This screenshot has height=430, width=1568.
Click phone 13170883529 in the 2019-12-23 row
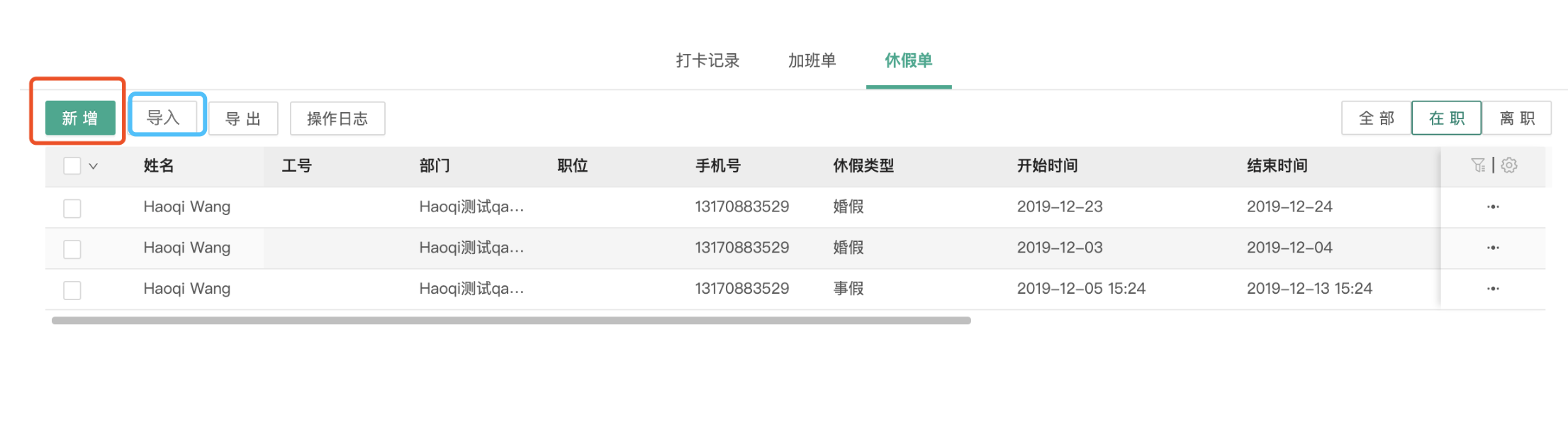[x=742, y=207]
